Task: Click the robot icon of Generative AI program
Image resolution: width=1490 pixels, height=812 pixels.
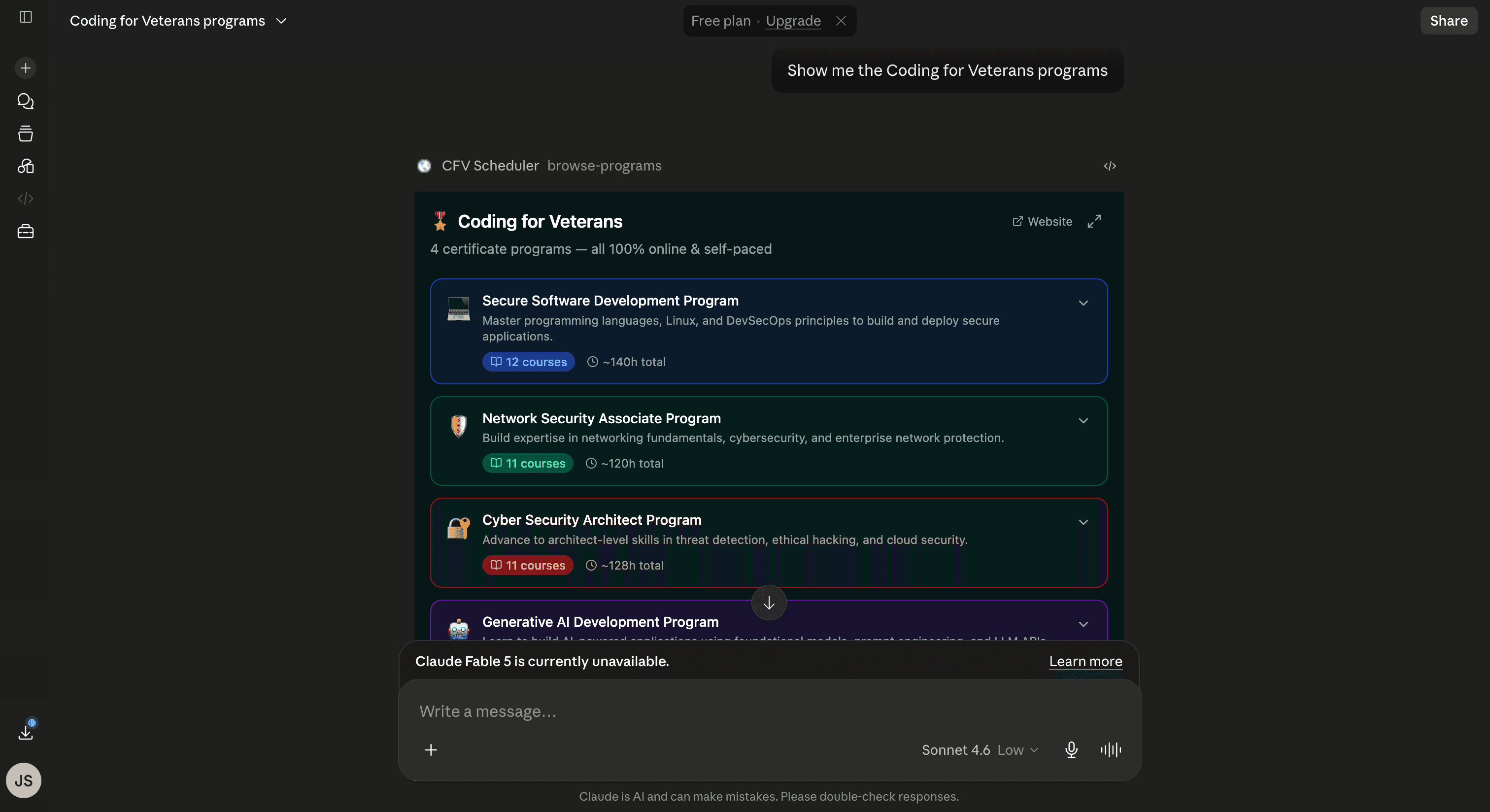Action: (x=459, y=629)
